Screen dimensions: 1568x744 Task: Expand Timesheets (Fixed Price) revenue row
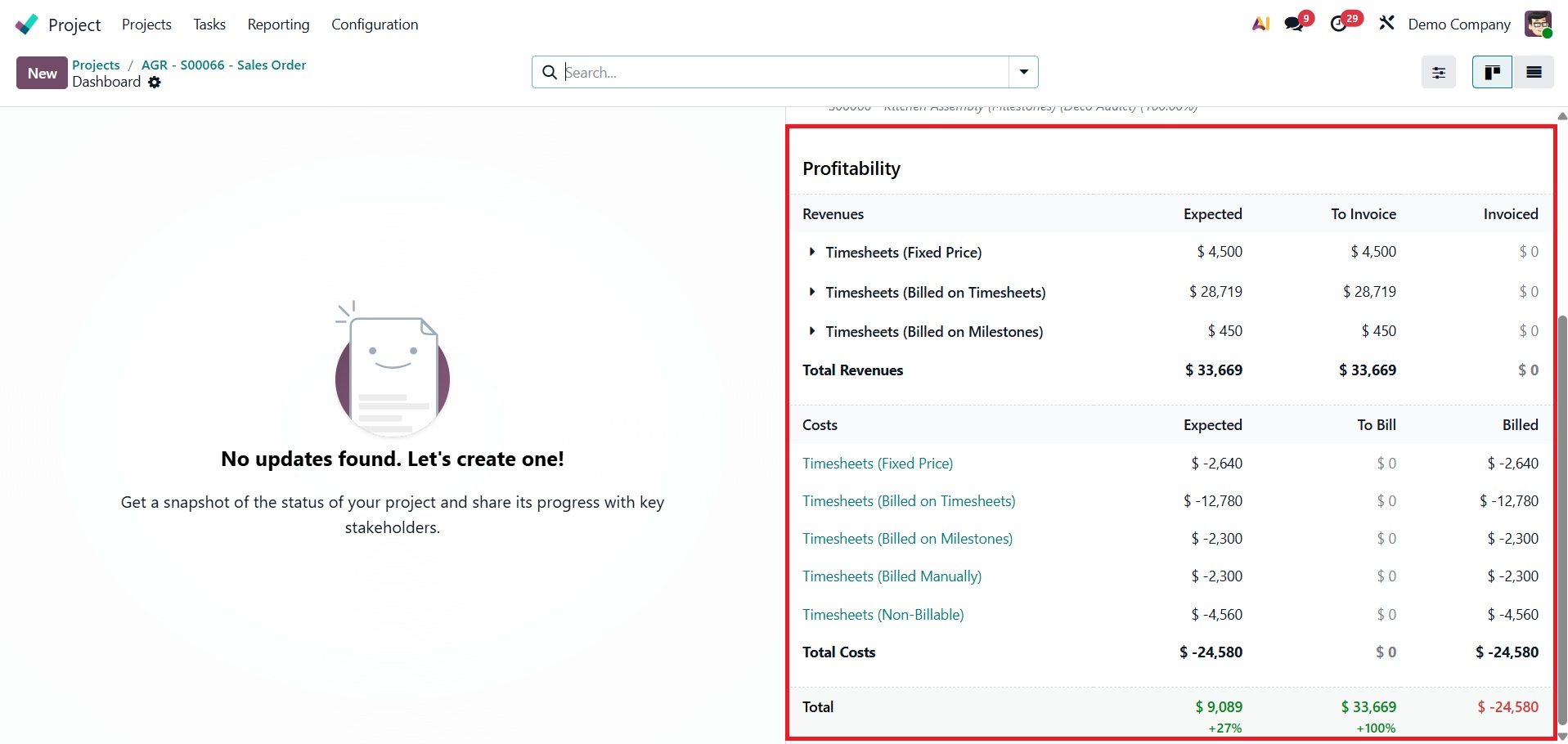[x=811, y=252]
